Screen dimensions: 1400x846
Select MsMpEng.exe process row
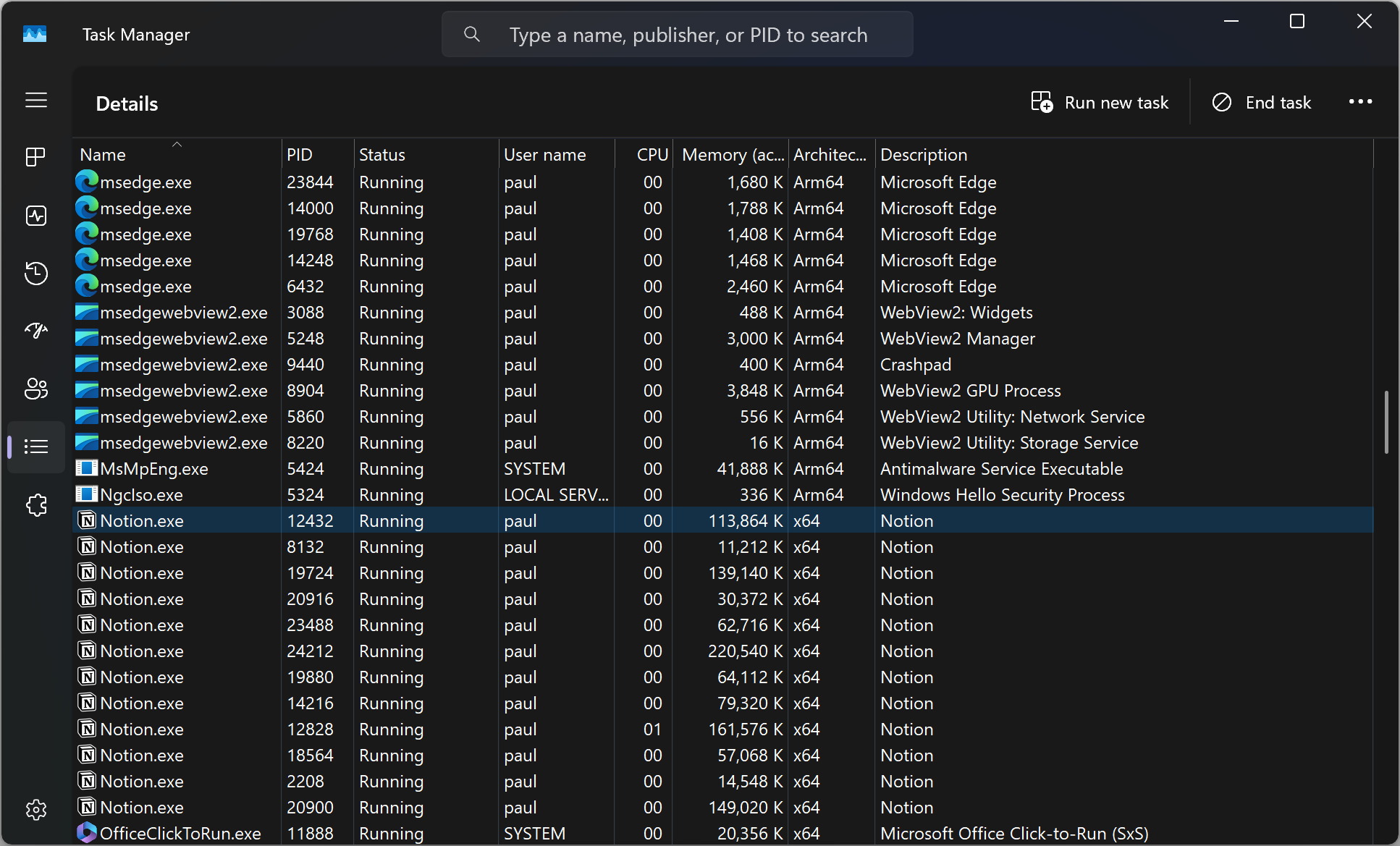click(x=154, y=469)
